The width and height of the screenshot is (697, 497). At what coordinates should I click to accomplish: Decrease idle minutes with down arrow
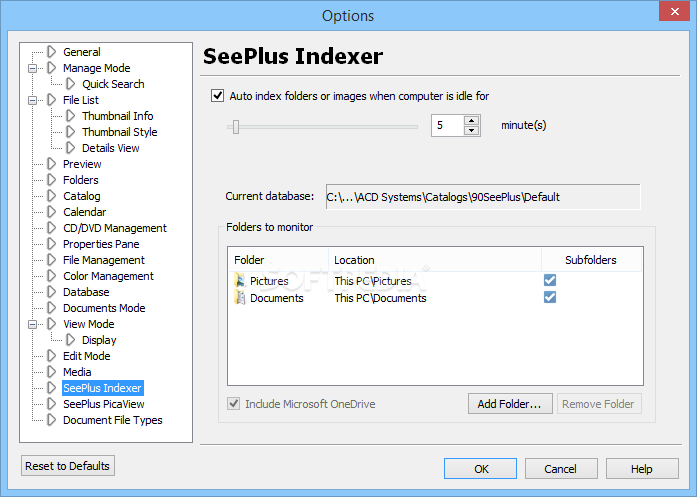pos(471,131)
